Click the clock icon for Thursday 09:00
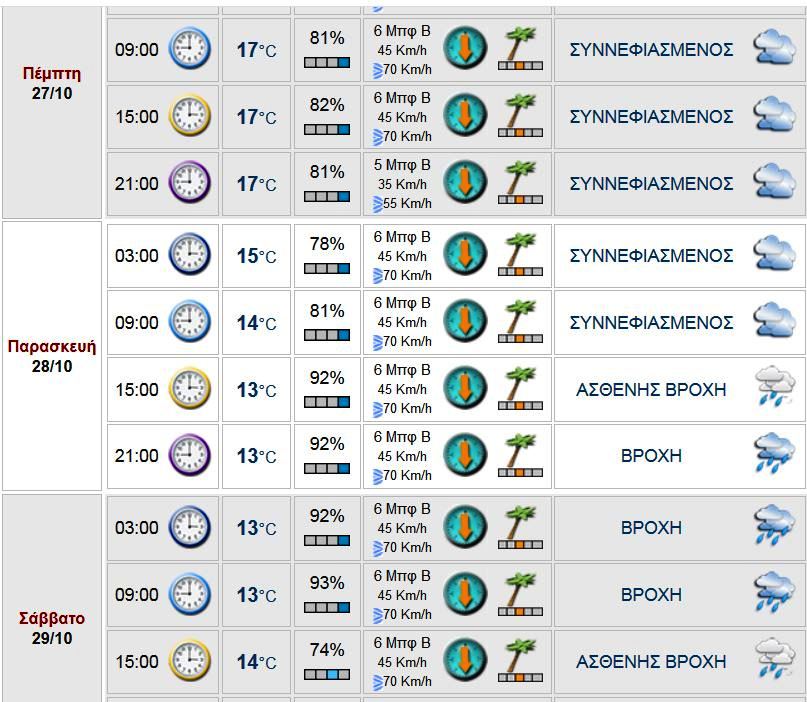The image size is (807, 702). coord(190,49)
